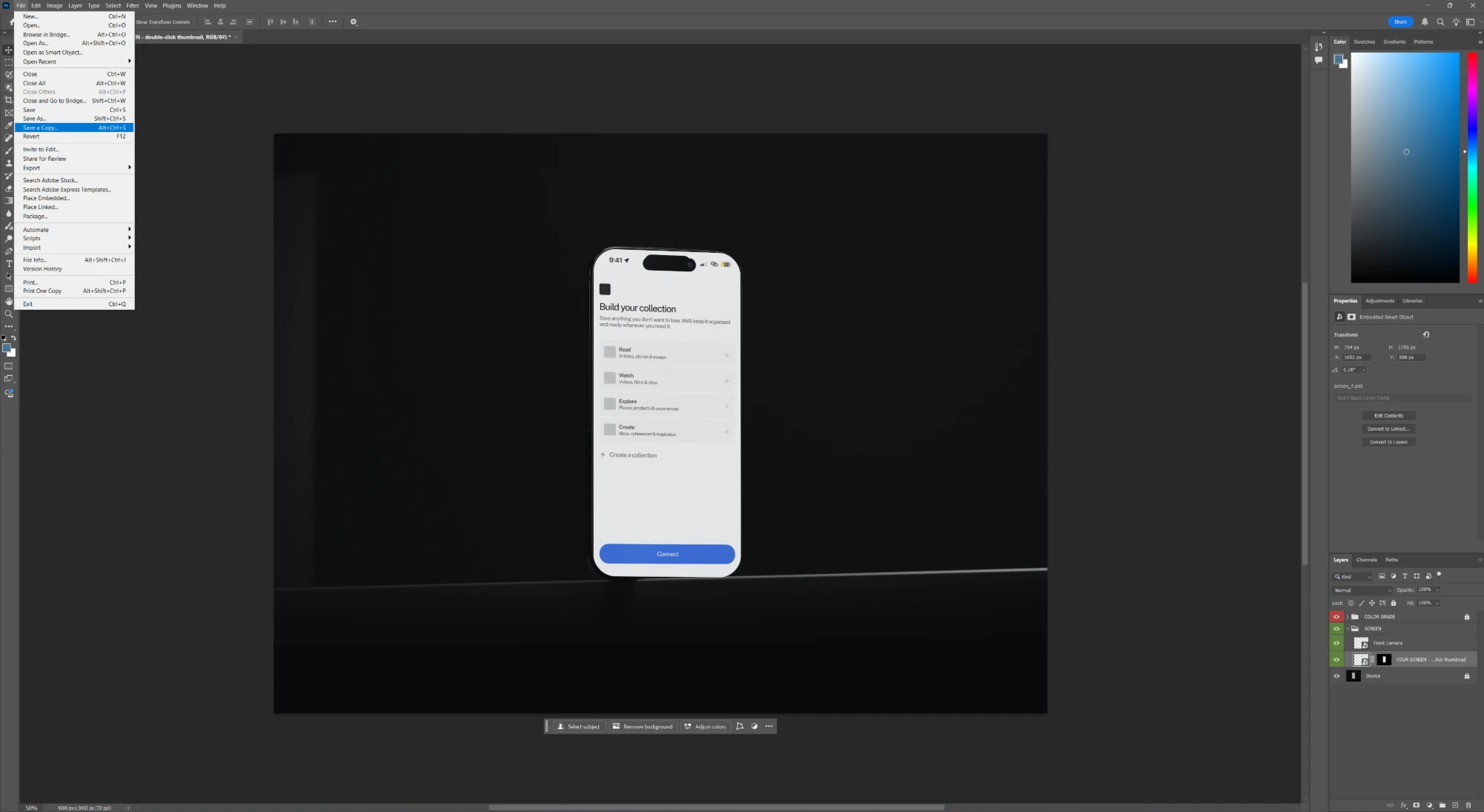The image size is (1484, 812).
Task: Open the Filter menu
Action: click(x=133, y=5)
